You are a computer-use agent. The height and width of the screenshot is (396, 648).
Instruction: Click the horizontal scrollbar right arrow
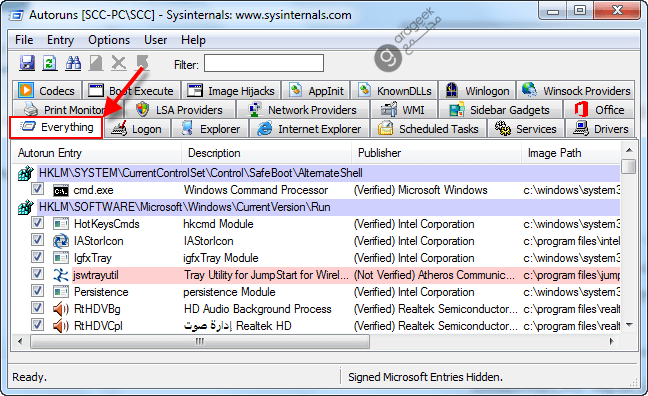tap(612, 341)
